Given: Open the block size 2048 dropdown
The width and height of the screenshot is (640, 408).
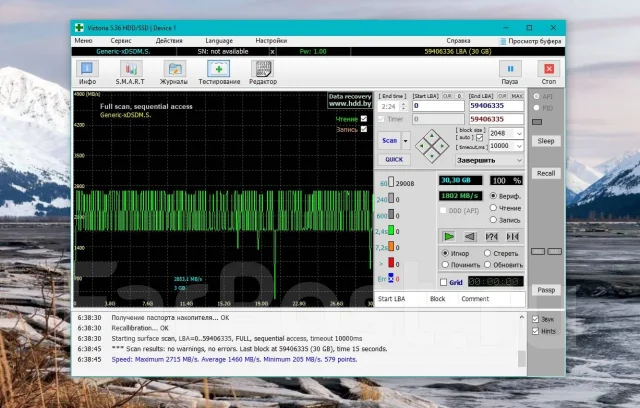Looking at the screenshot, I should coord(519,133).
